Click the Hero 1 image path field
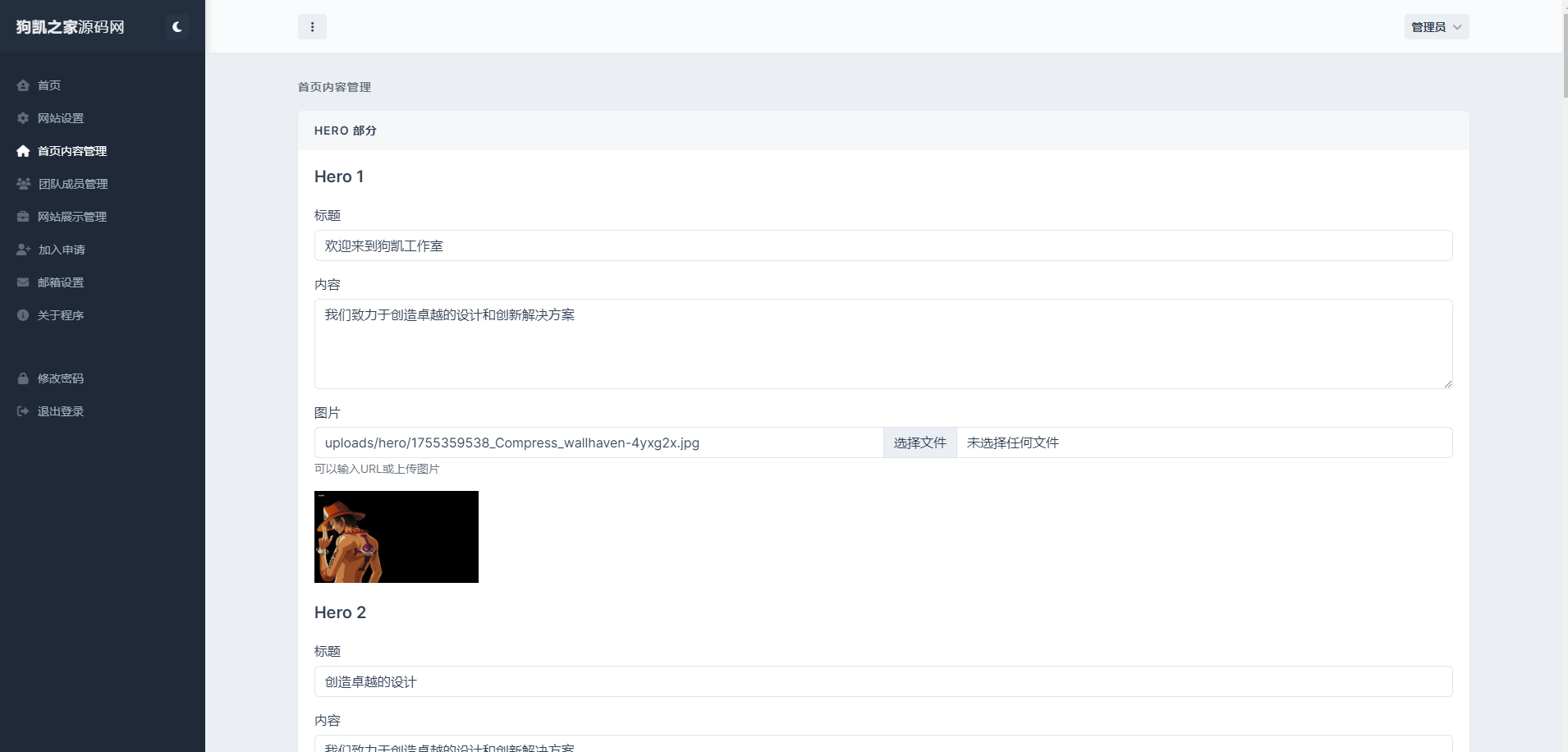 [598, 442]
